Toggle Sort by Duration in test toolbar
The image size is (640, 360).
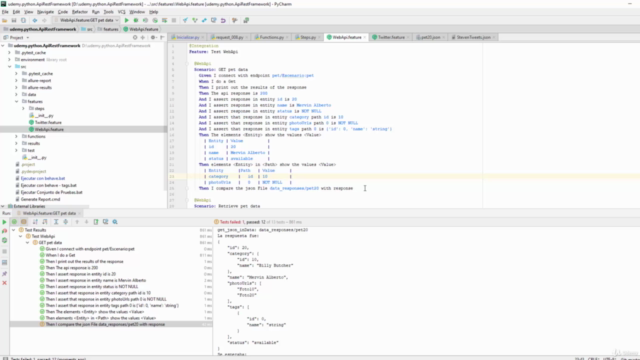tap(45, 222)
